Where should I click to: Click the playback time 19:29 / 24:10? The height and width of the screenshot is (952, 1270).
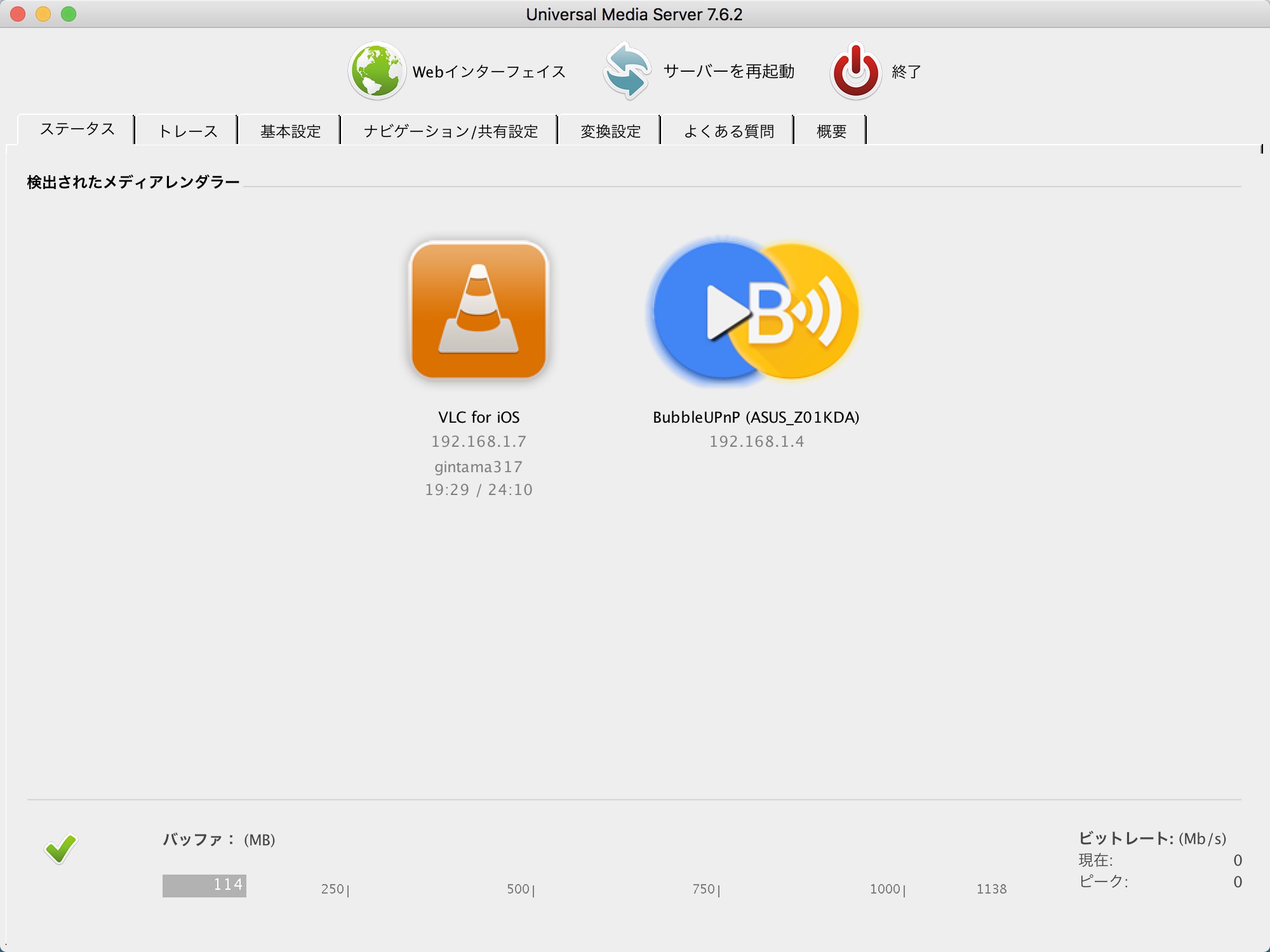479,489
